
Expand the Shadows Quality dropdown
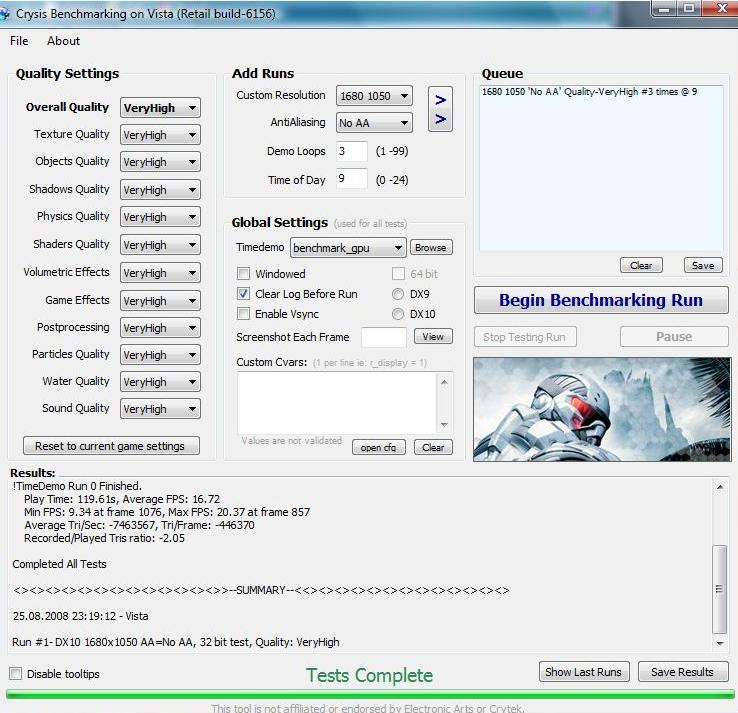pyautogui.click(x=160, y=190)
